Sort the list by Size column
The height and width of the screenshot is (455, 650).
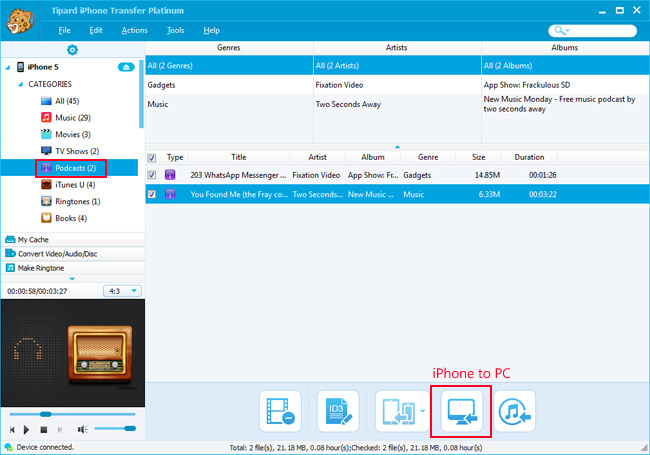[x=478, y=157]
